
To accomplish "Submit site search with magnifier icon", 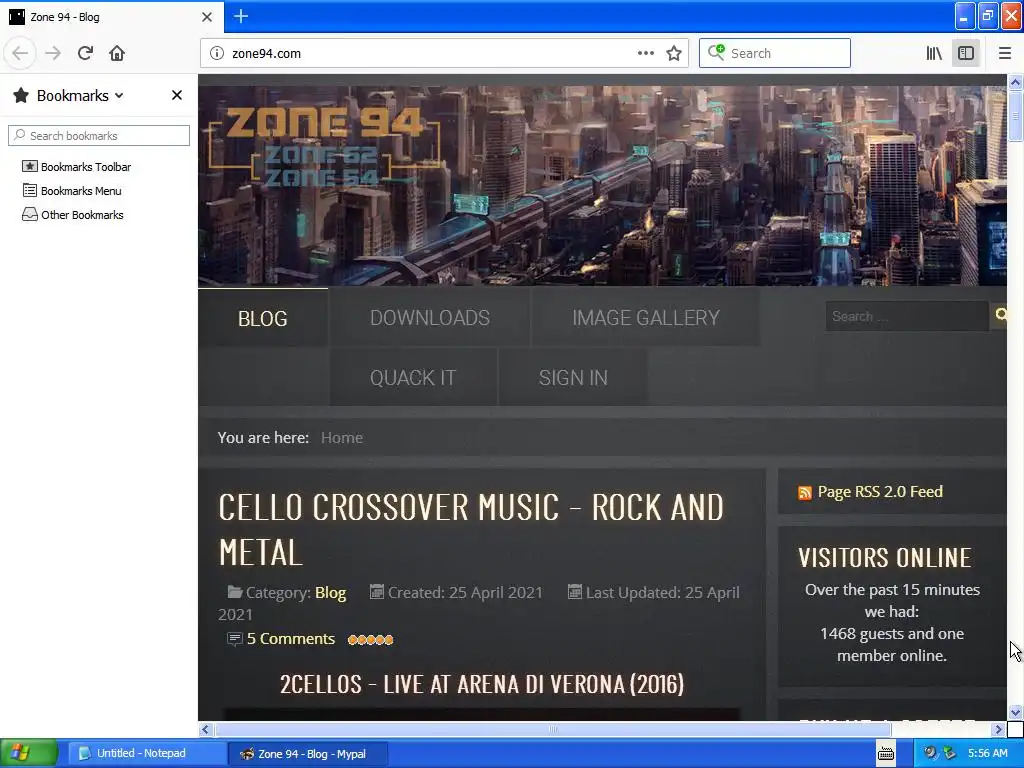I will [1000, 315].
